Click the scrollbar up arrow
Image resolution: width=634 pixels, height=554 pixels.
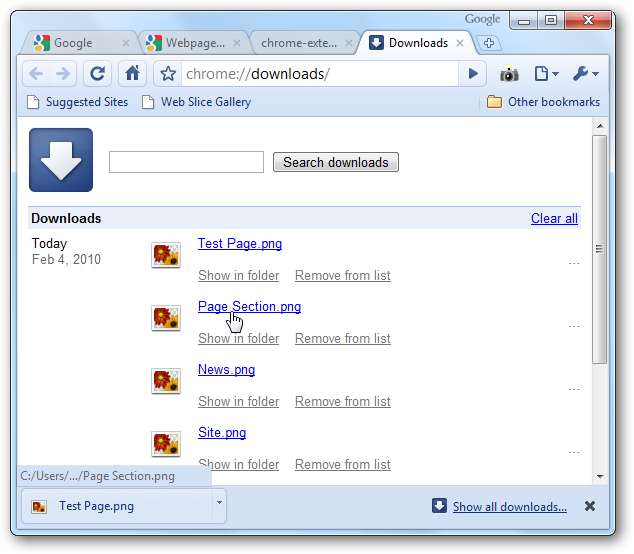point(600,126)
